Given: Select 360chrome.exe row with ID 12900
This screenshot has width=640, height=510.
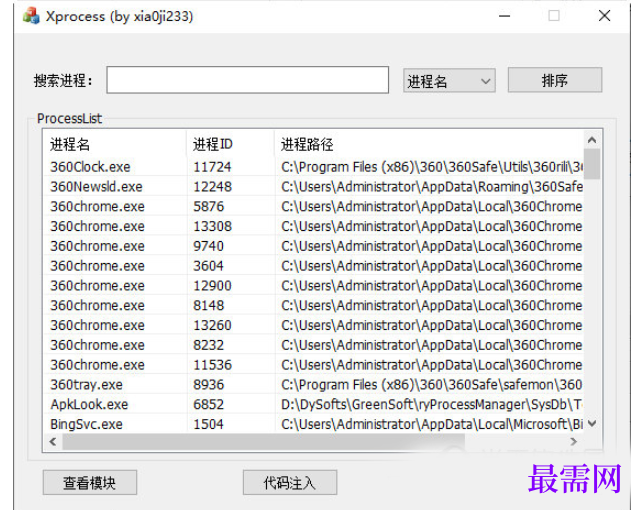Looking at the screenshot, I should [x=313, y=286].
